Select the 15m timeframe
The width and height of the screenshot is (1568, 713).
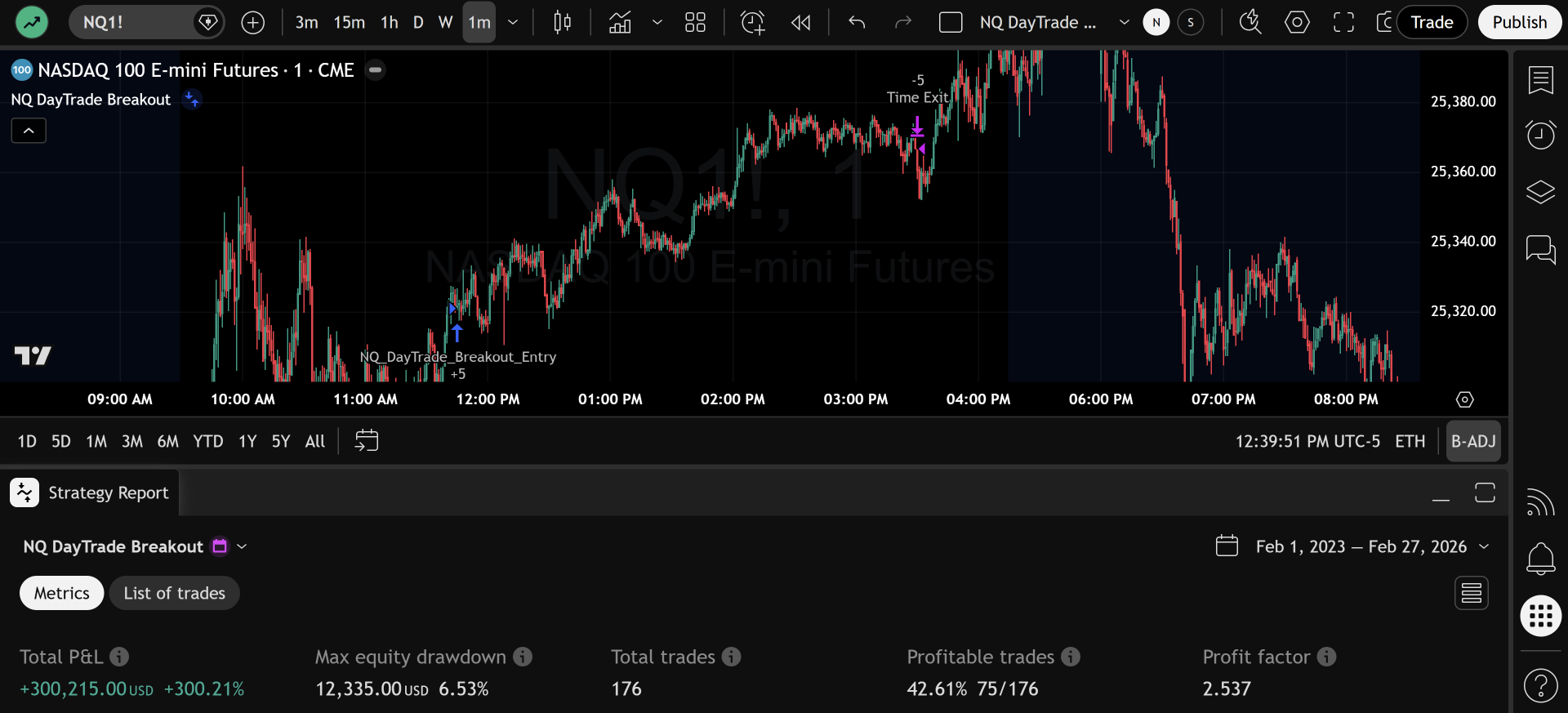pos(349,22)
